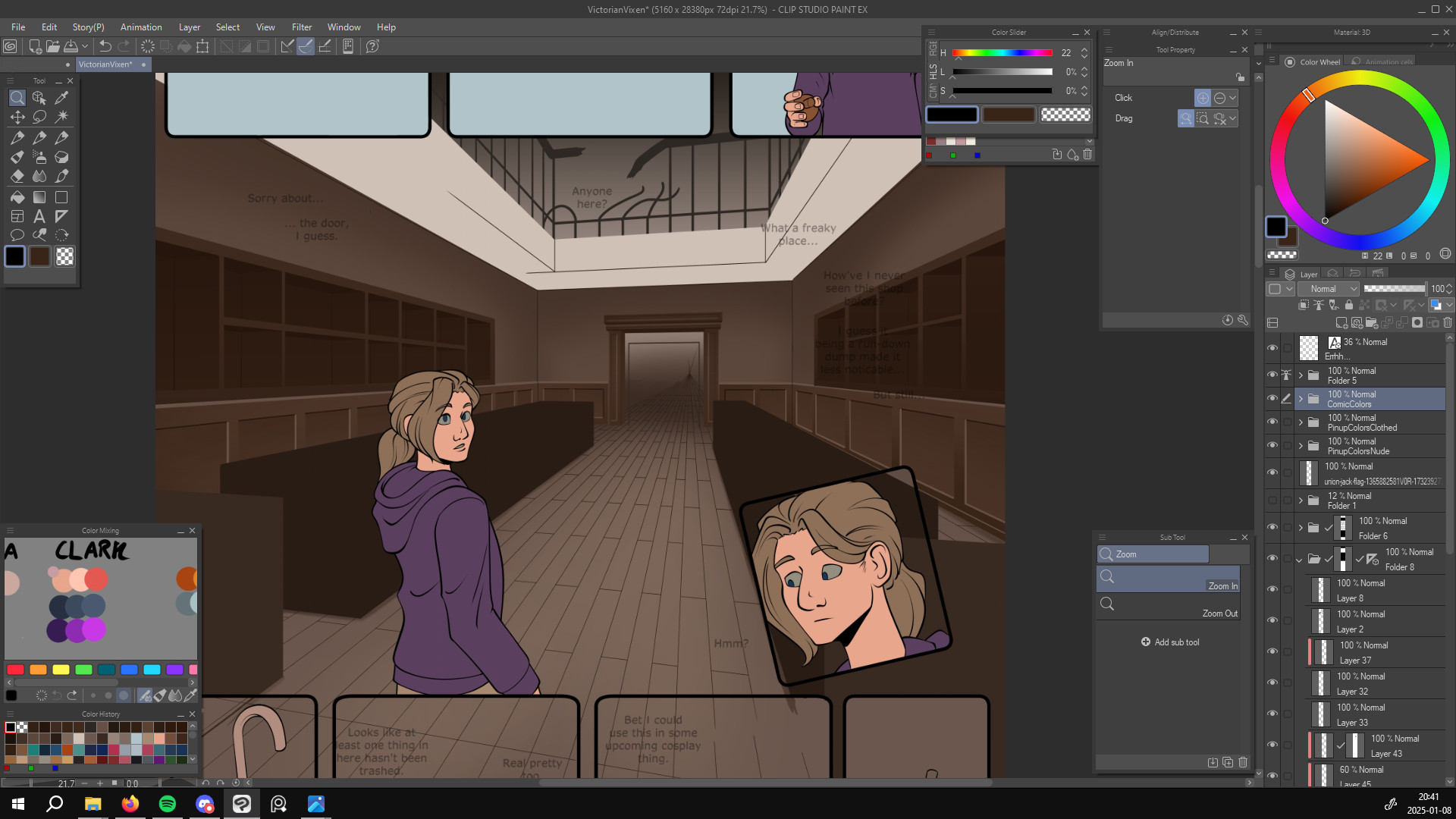
Task: Click the Undo arrow in command bar
Action: (x=105, y=46)
